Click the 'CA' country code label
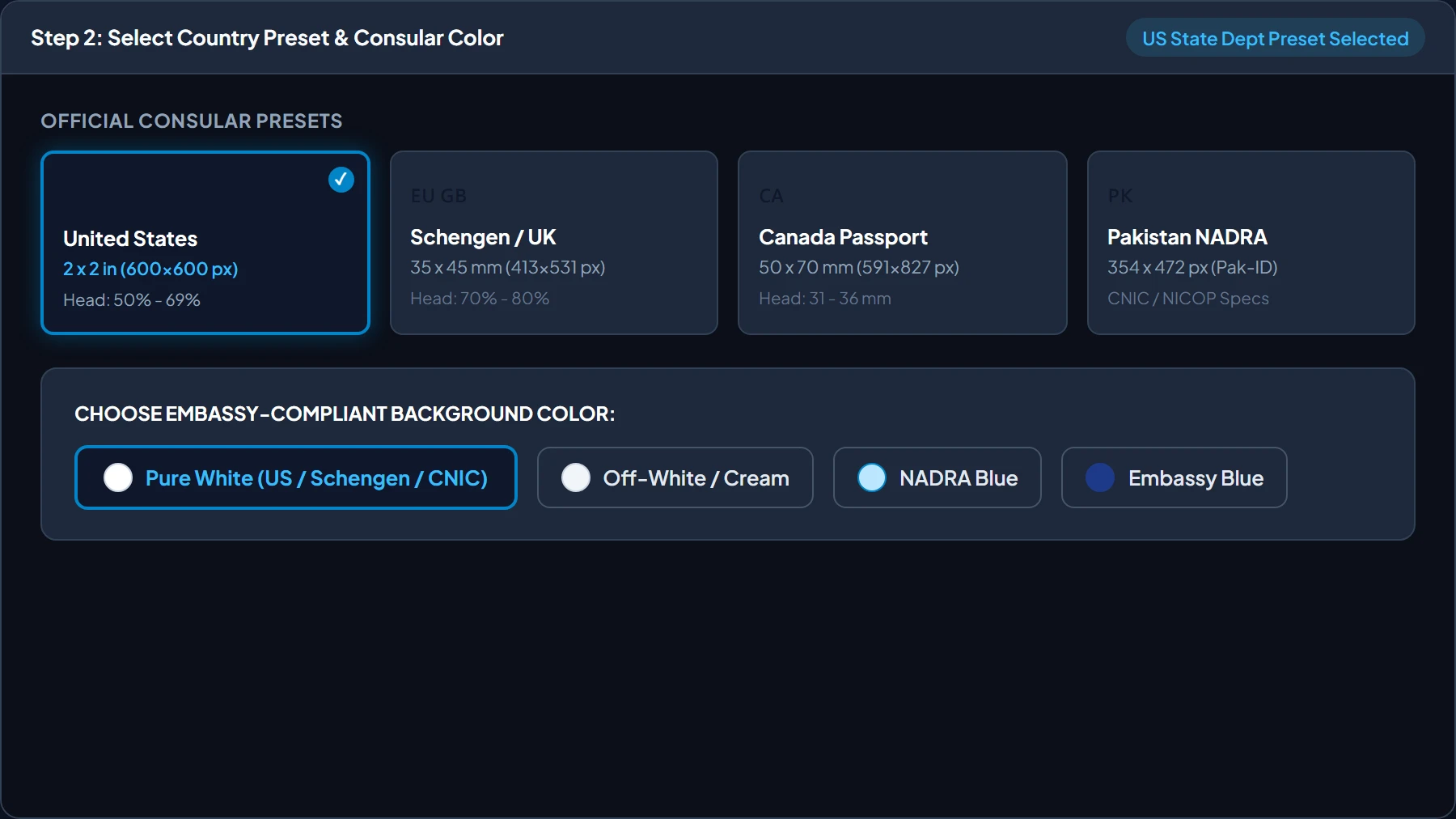The height and width of the screenshot is (819, 1456). coord(771,196)
